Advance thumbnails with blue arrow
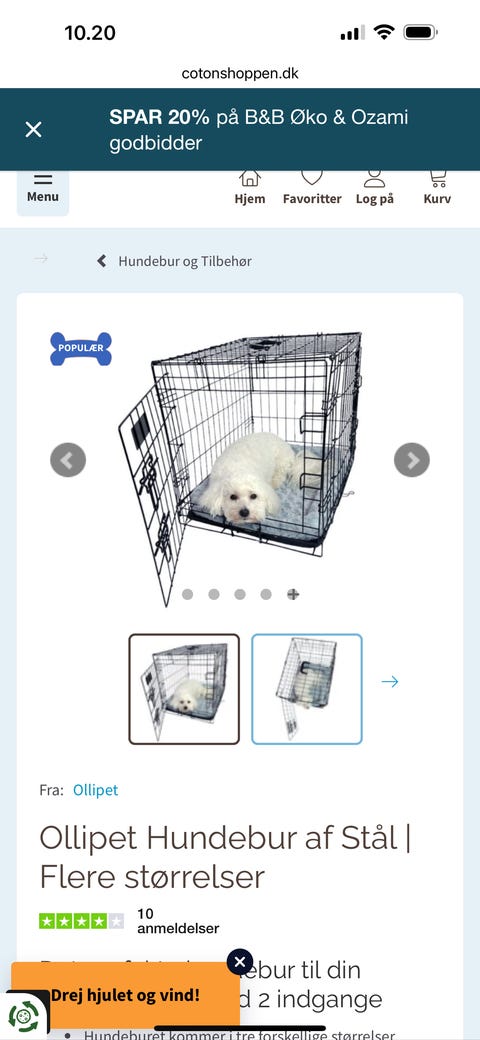 (x=390, y=681)
